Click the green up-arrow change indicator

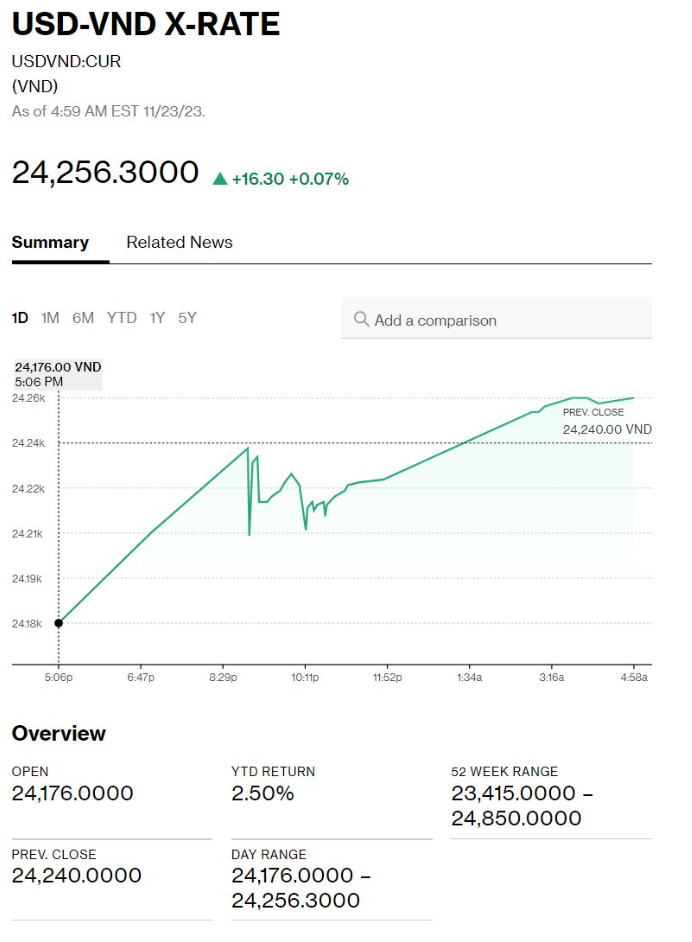click(220, 179)
